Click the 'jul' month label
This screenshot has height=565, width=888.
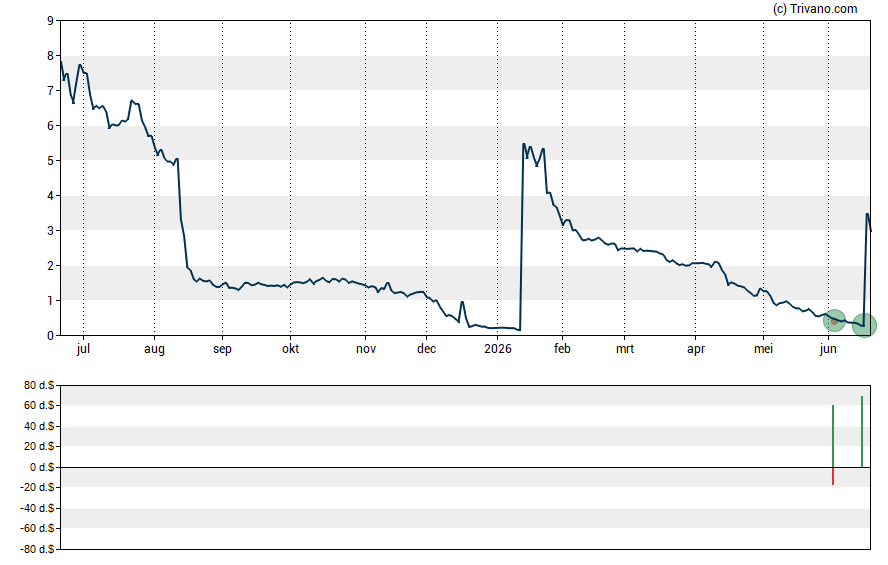[83, 349]
